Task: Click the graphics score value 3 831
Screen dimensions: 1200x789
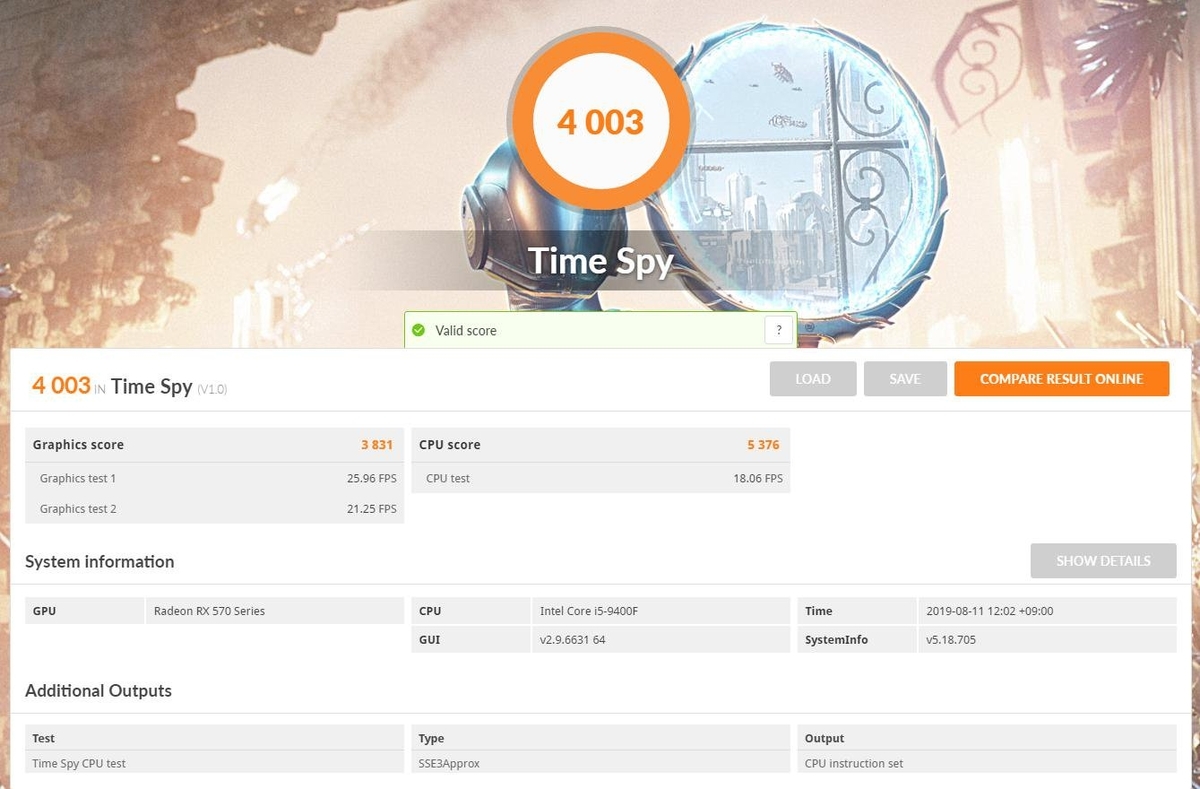Action: (377, 445)
